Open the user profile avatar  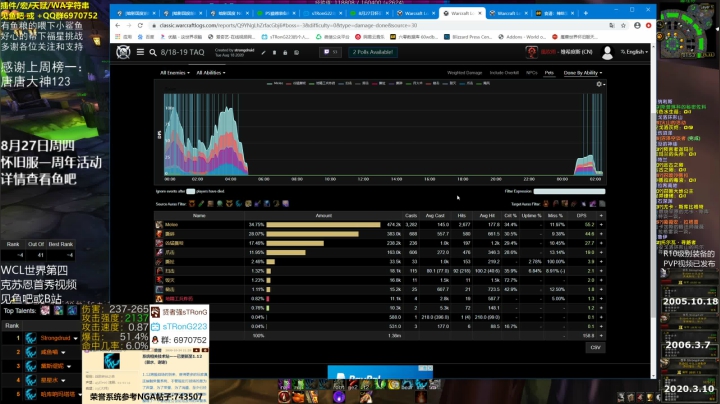[607, 53]
